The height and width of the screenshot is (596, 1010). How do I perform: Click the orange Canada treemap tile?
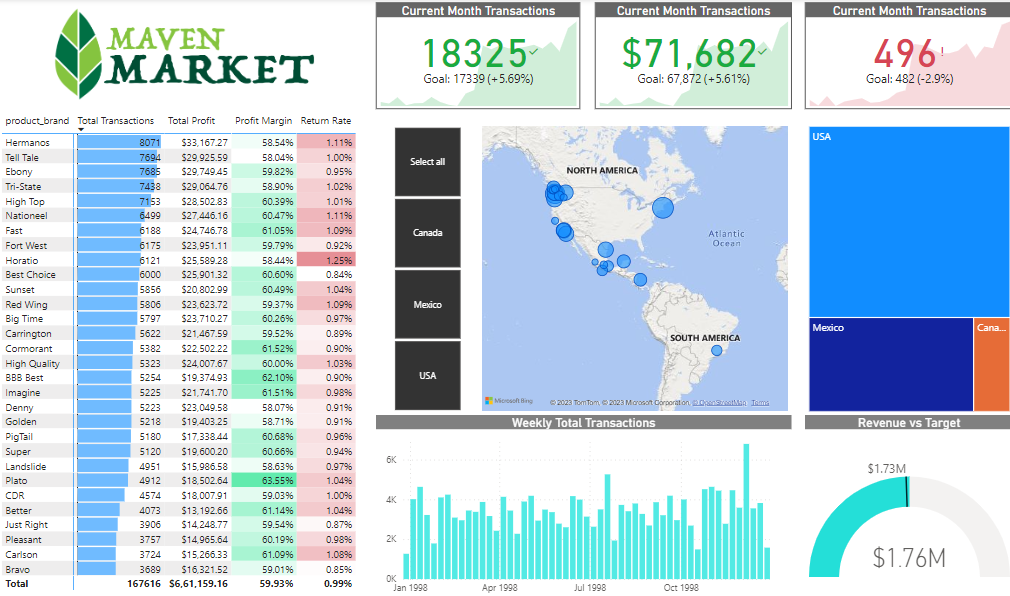point(990,365)
